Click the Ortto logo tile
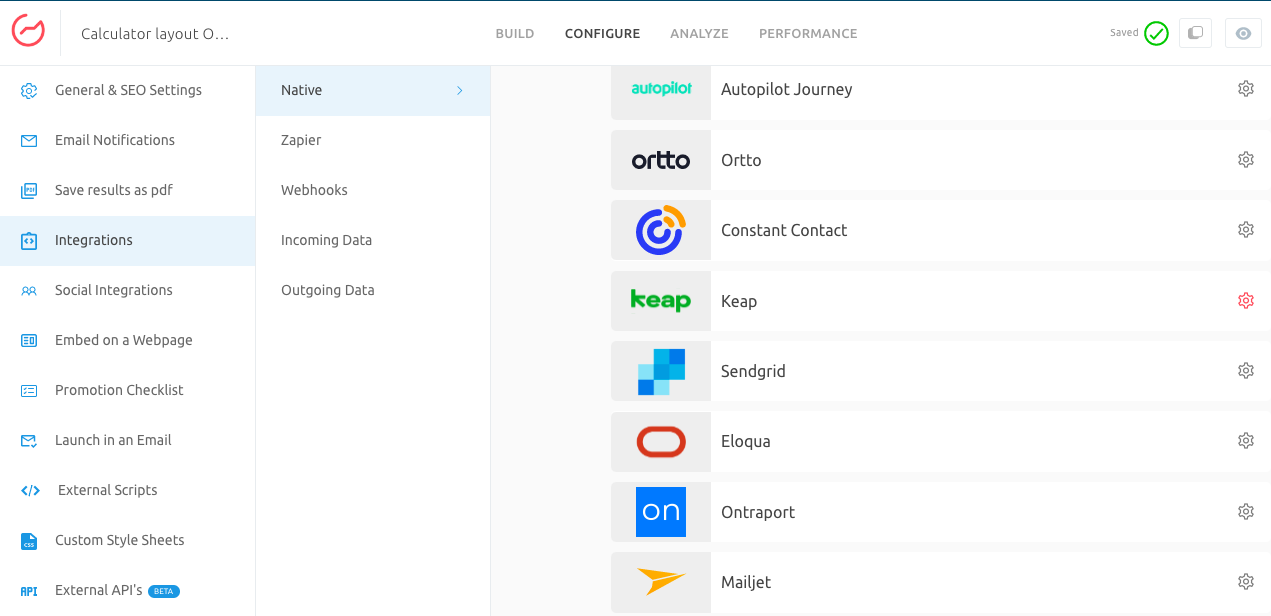This screenshot has width=1271, height=616. coord(661,160)
